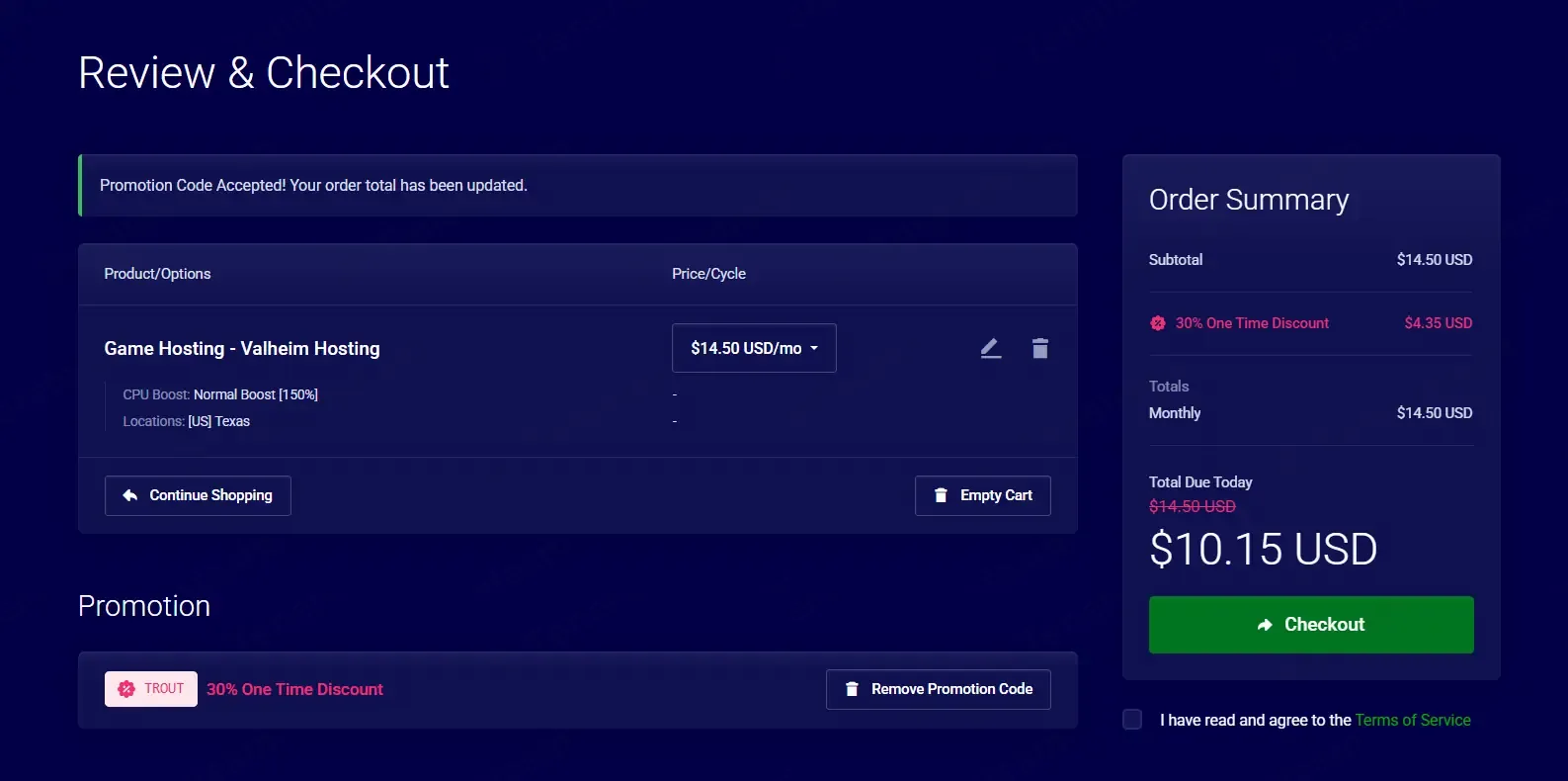1568x781 pixels.
Task: Go back via Continue Shopping label
Action: (210, 495)
